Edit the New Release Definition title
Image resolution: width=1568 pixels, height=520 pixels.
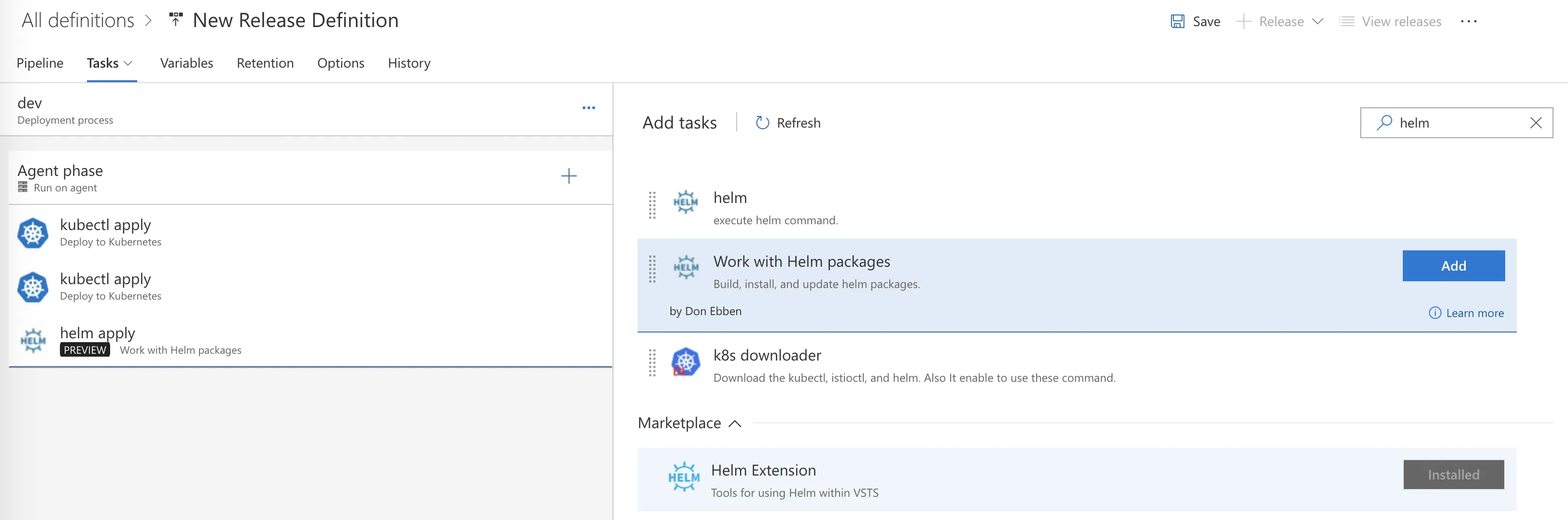pyautogui.click(x=295, y=20)
